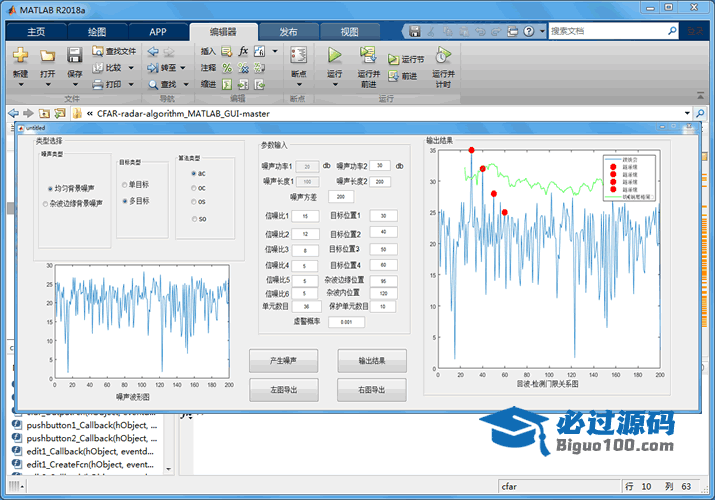Switch to the APP tab
Screen dimensions: 715x500
pyautogui.click(x=158, y=31)
